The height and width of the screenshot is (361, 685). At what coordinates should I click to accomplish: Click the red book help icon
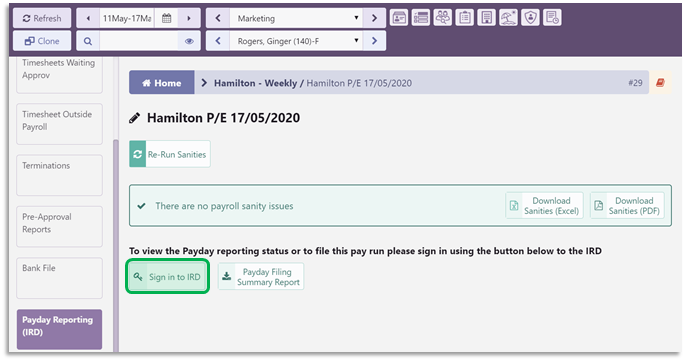pyautogui.click(x=660, y=83)
